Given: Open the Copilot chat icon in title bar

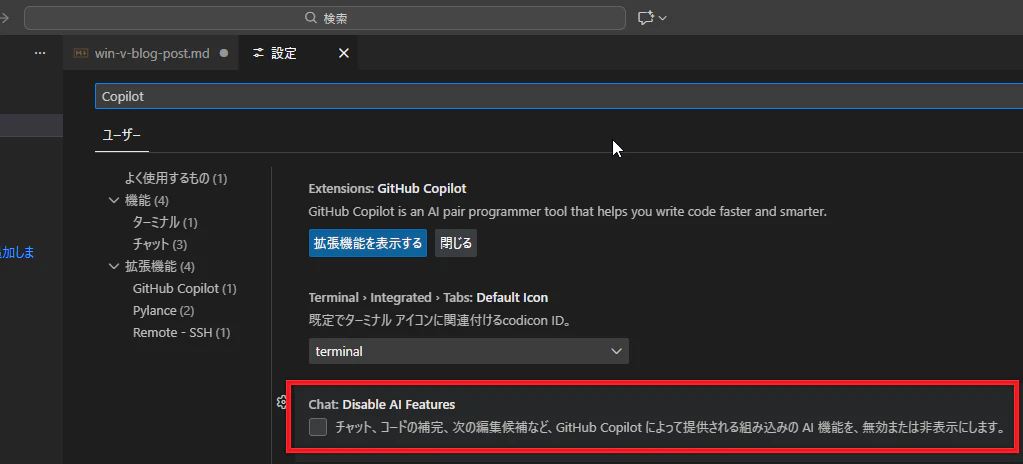Looking at the screenshot, I should tap(645, 18).
